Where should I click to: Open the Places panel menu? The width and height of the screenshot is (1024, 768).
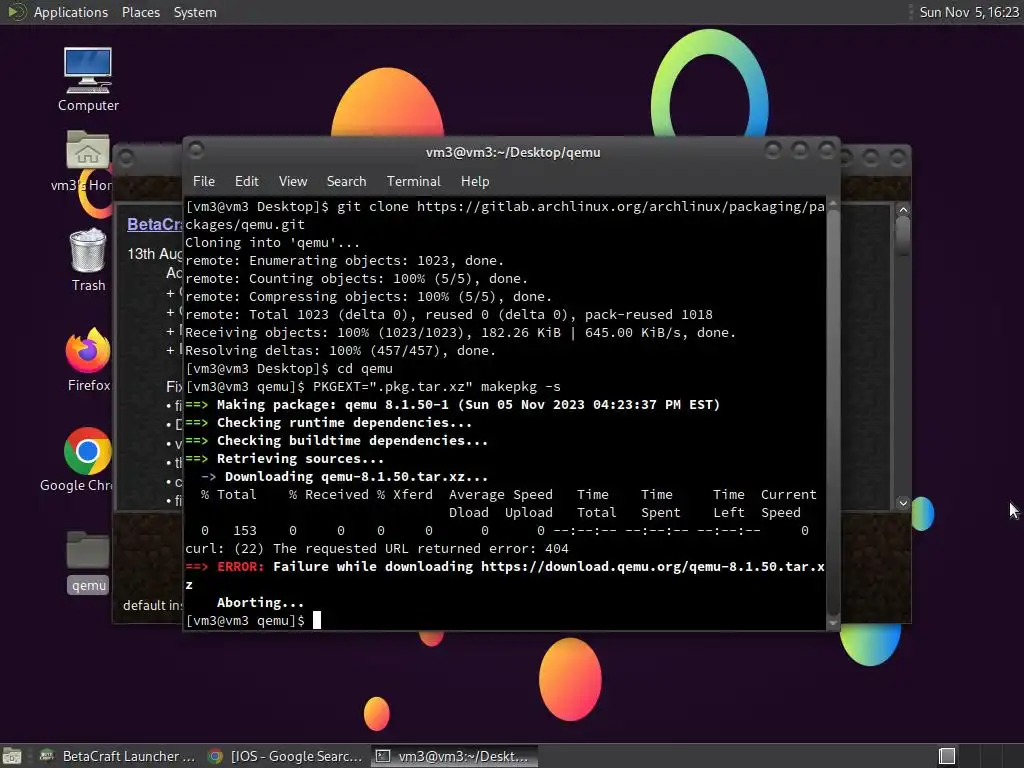pyautogui.click(x=141, y=12)
